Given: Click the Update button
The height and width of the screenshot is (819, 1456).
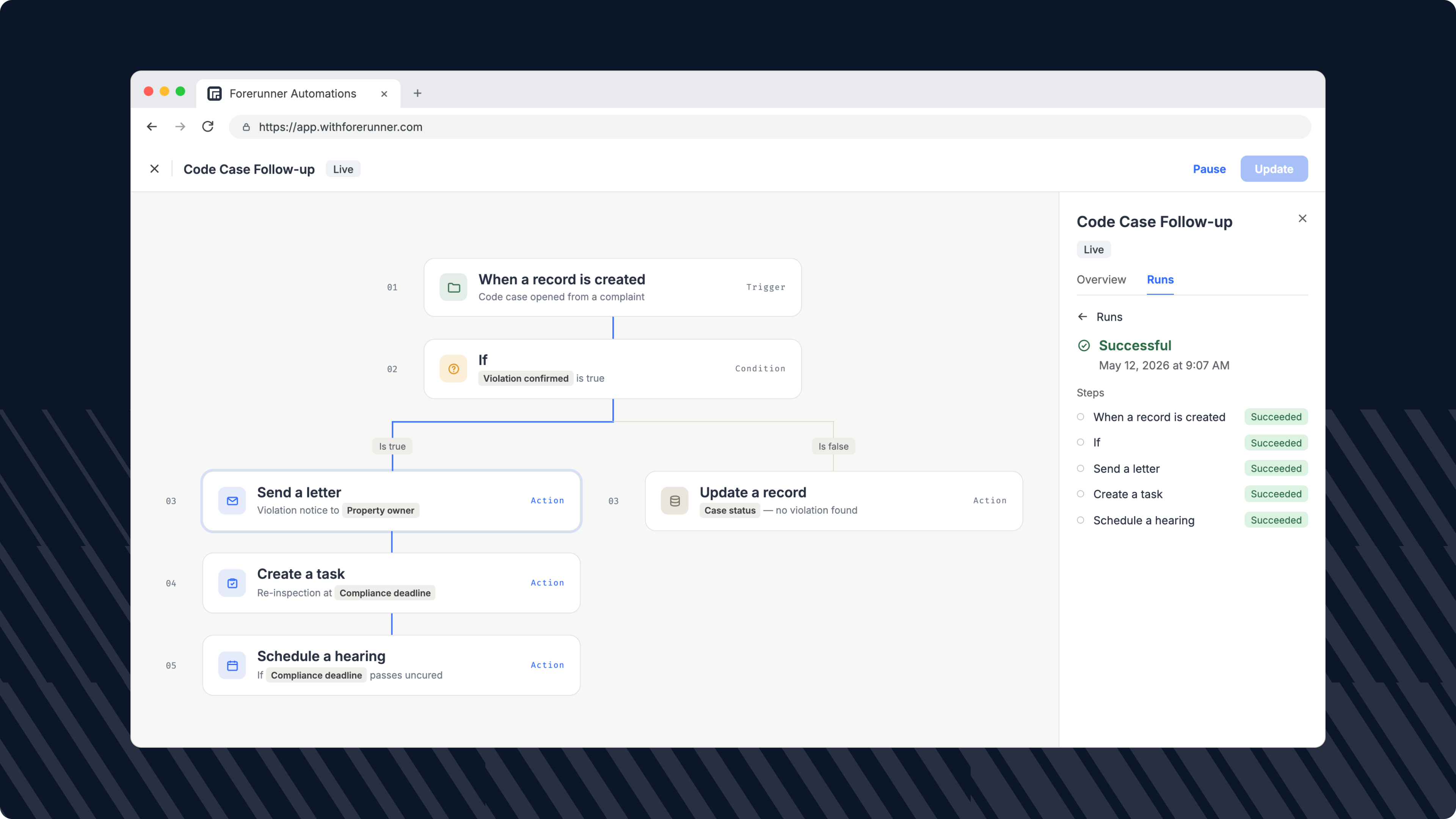Looking at the screenshot, I should click(1274, 169).
